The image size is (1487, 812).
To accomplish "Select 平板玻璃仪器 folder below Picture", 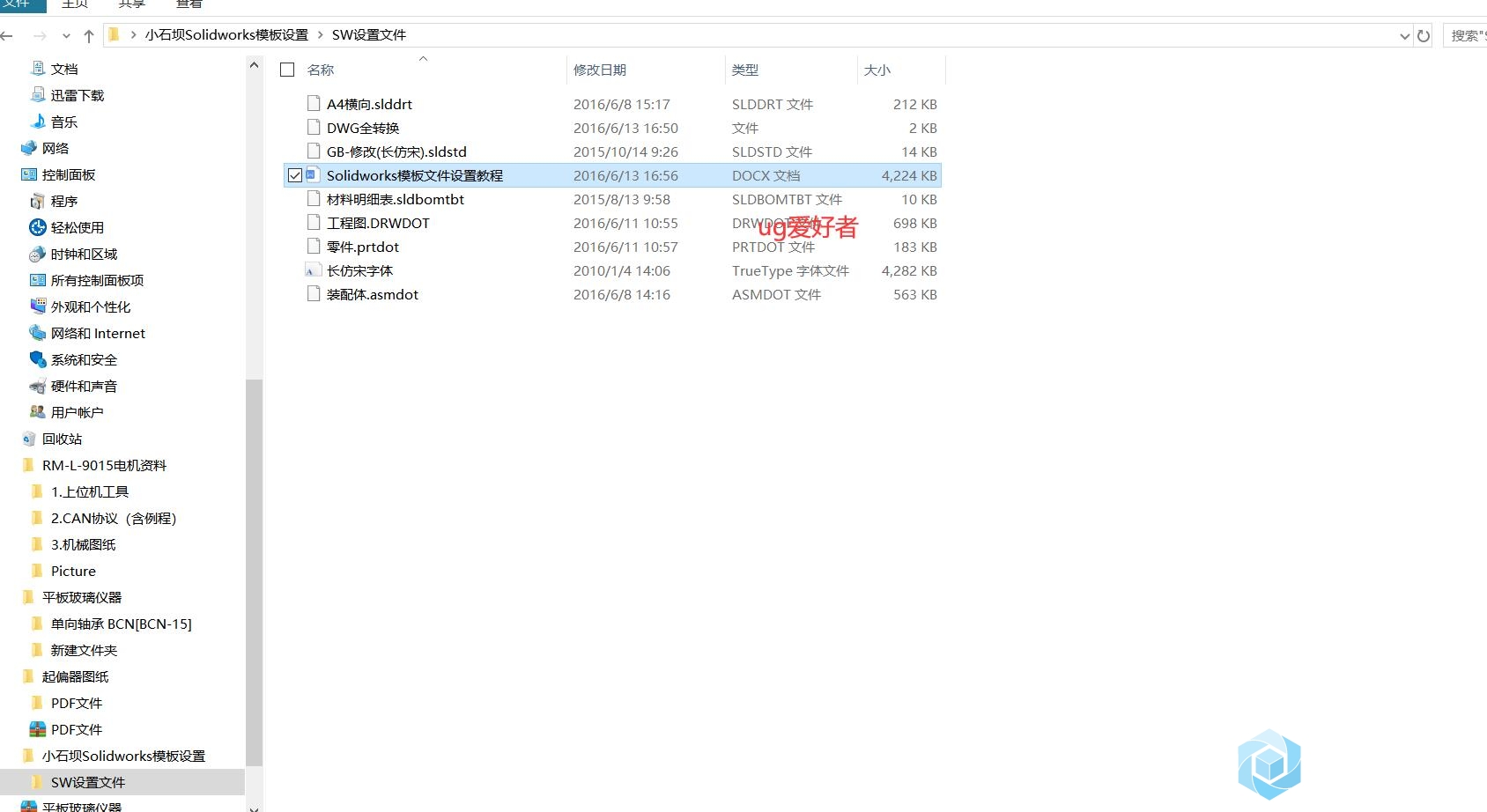I will pyautogui.click(x=82, y=597).
